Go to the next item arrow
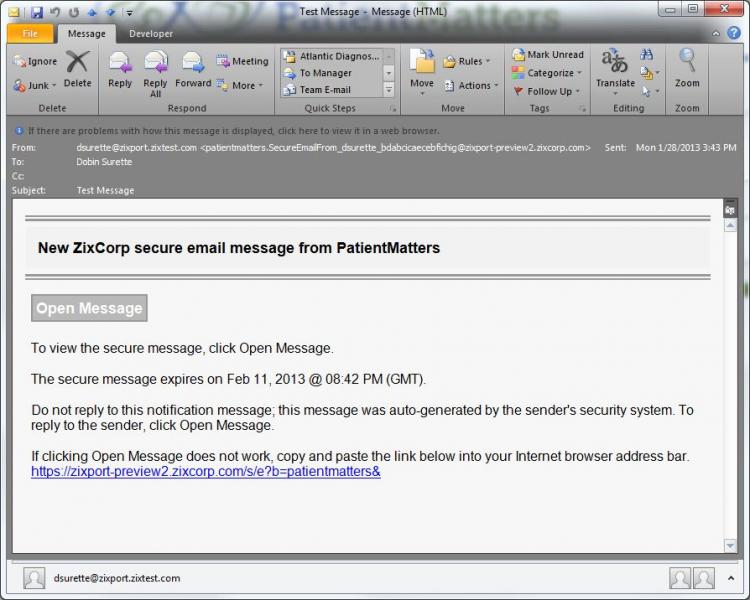Viewport: 750px width, 600px height. 110,12
